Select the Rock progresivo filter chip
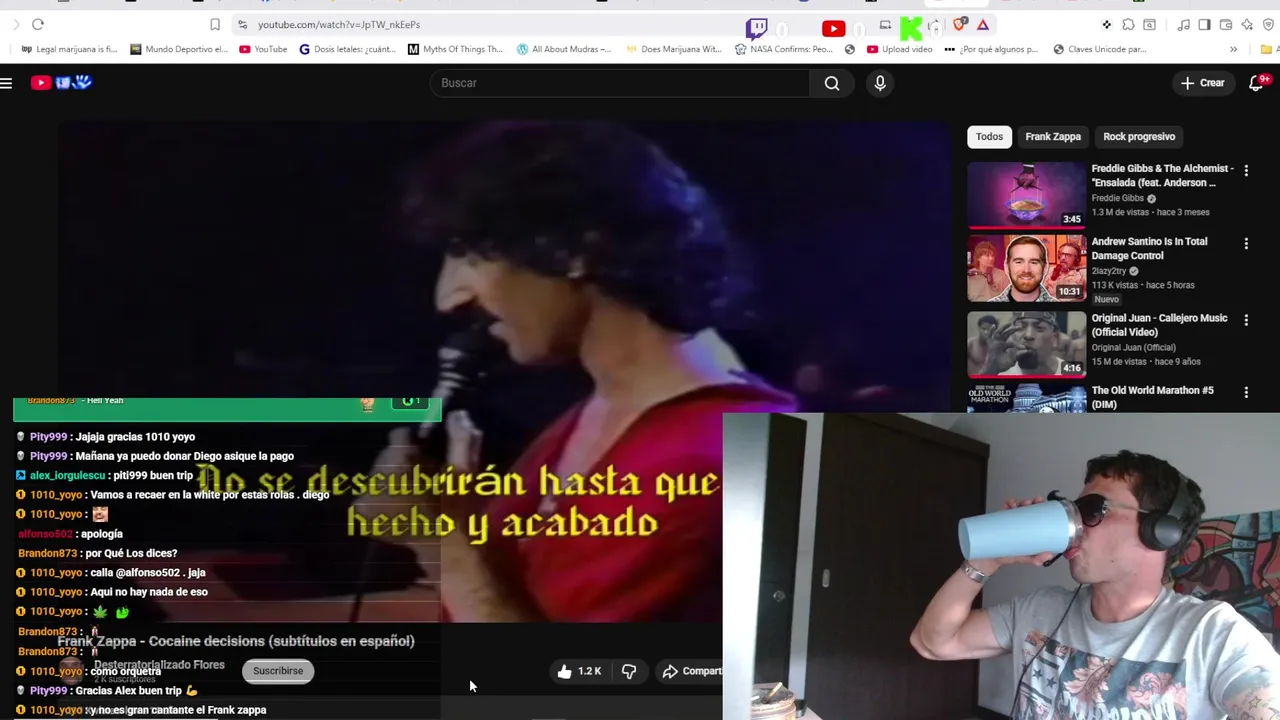The height and width of the screenshot is (720, 1280). tap(1139, 136)
